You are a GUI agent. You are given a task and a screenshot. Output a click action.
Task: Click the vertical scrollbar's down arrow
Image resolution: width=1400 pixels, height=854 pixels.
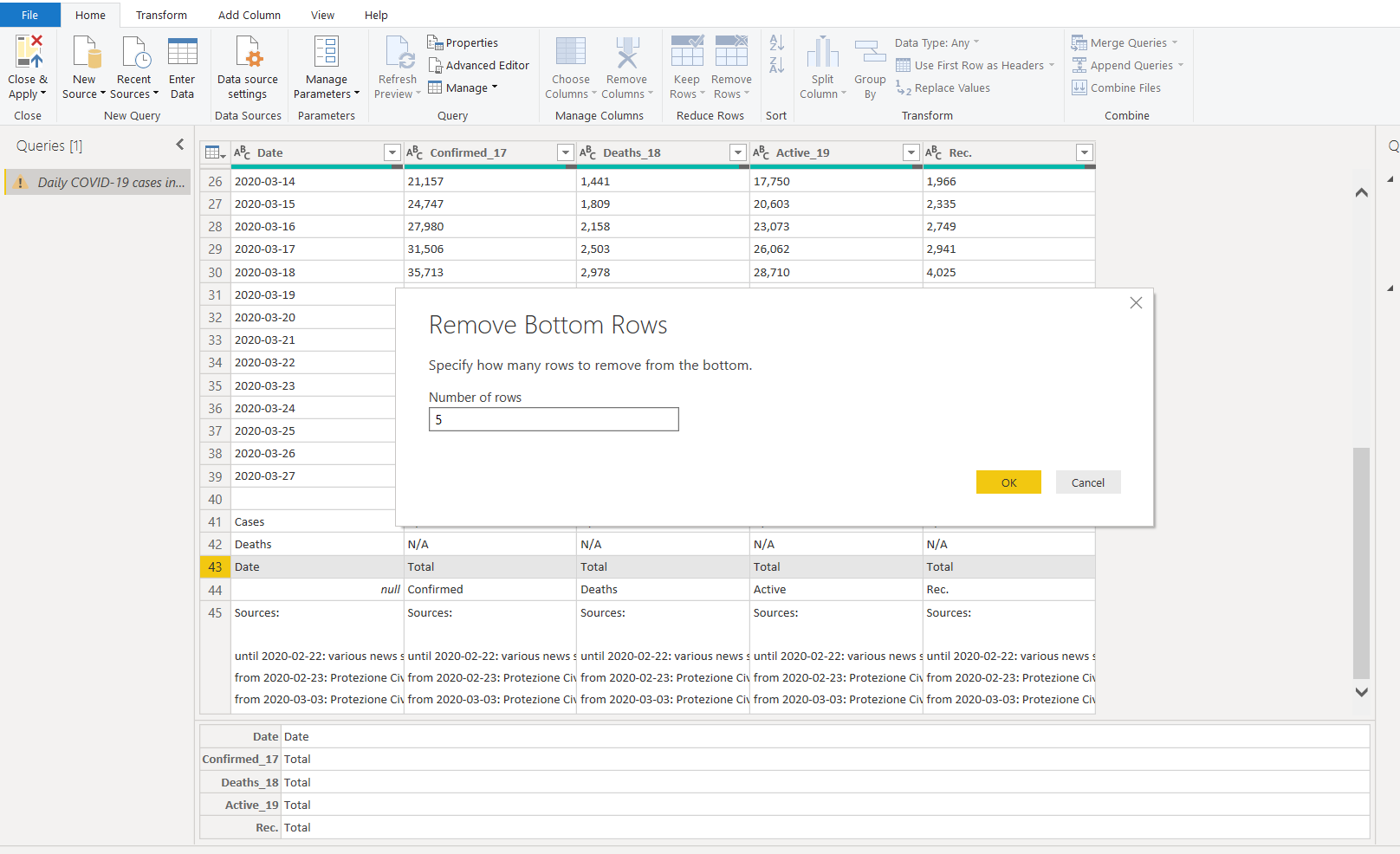(1361, 692)
